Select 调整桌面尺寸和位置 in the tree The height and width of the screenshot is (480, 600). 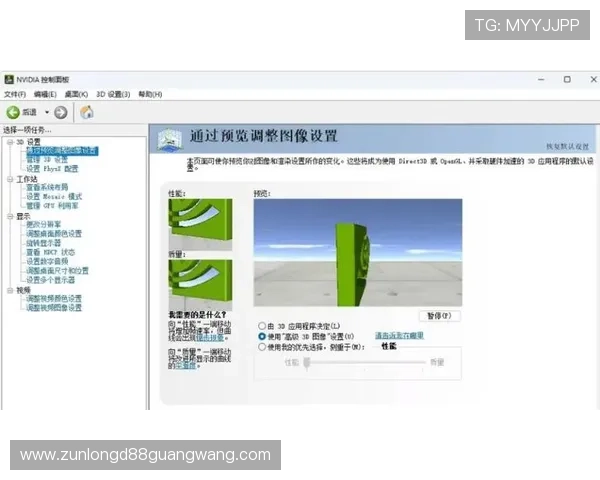[x=57, y=271]
